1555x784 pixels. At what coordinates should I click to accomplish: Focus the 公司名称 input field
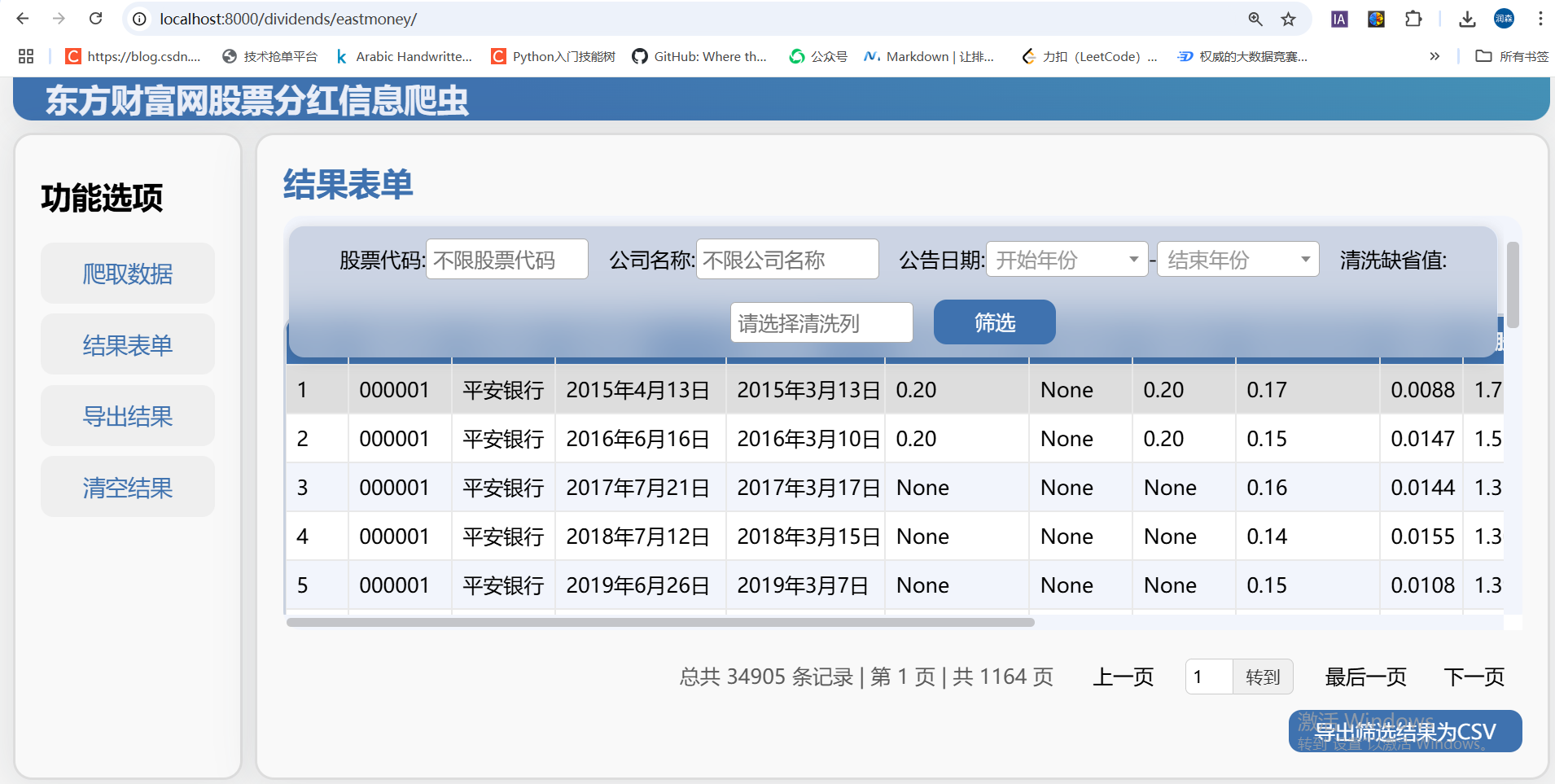787,259
